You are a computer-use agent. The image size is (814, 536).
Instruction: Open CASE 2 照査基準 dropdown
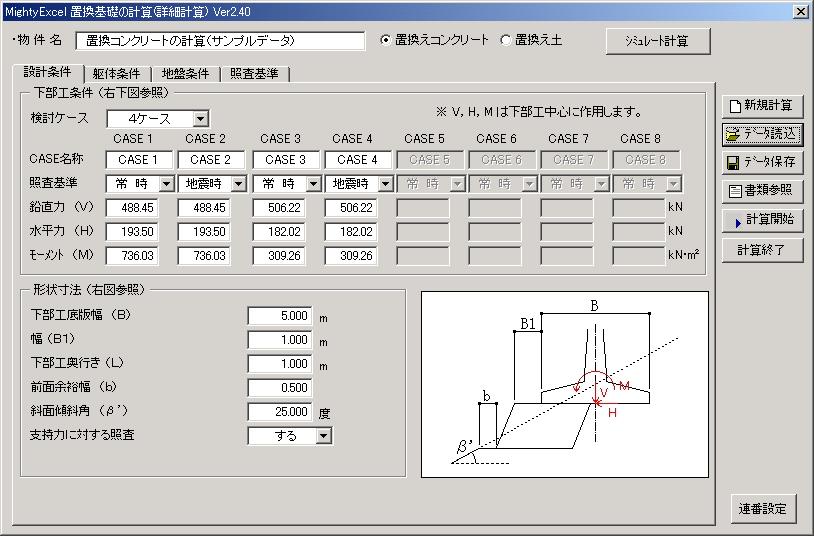(238, 184)
